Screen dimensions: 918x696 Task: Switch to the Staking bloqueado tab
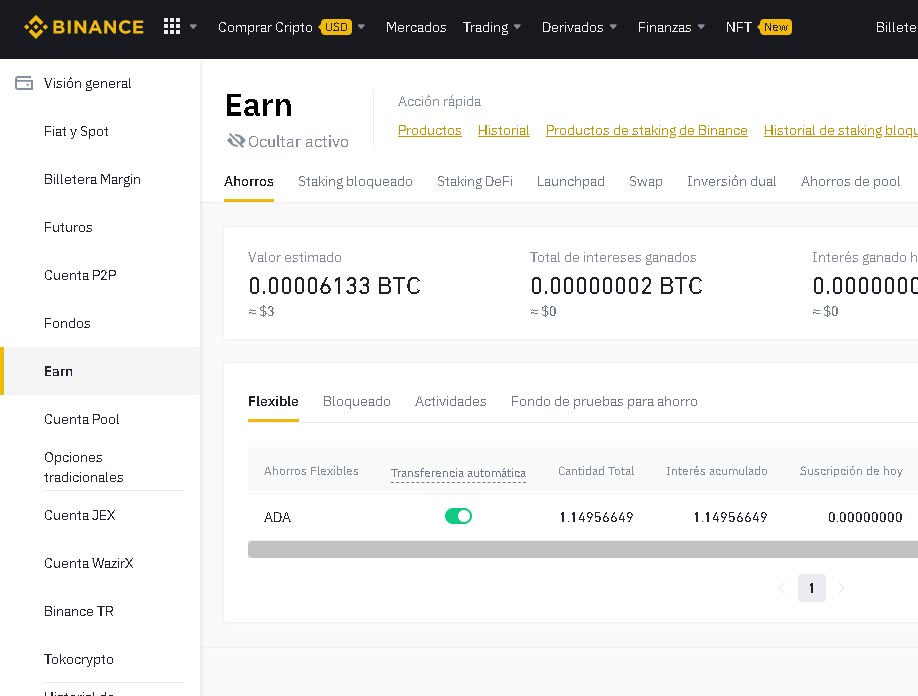coord(355,181)
